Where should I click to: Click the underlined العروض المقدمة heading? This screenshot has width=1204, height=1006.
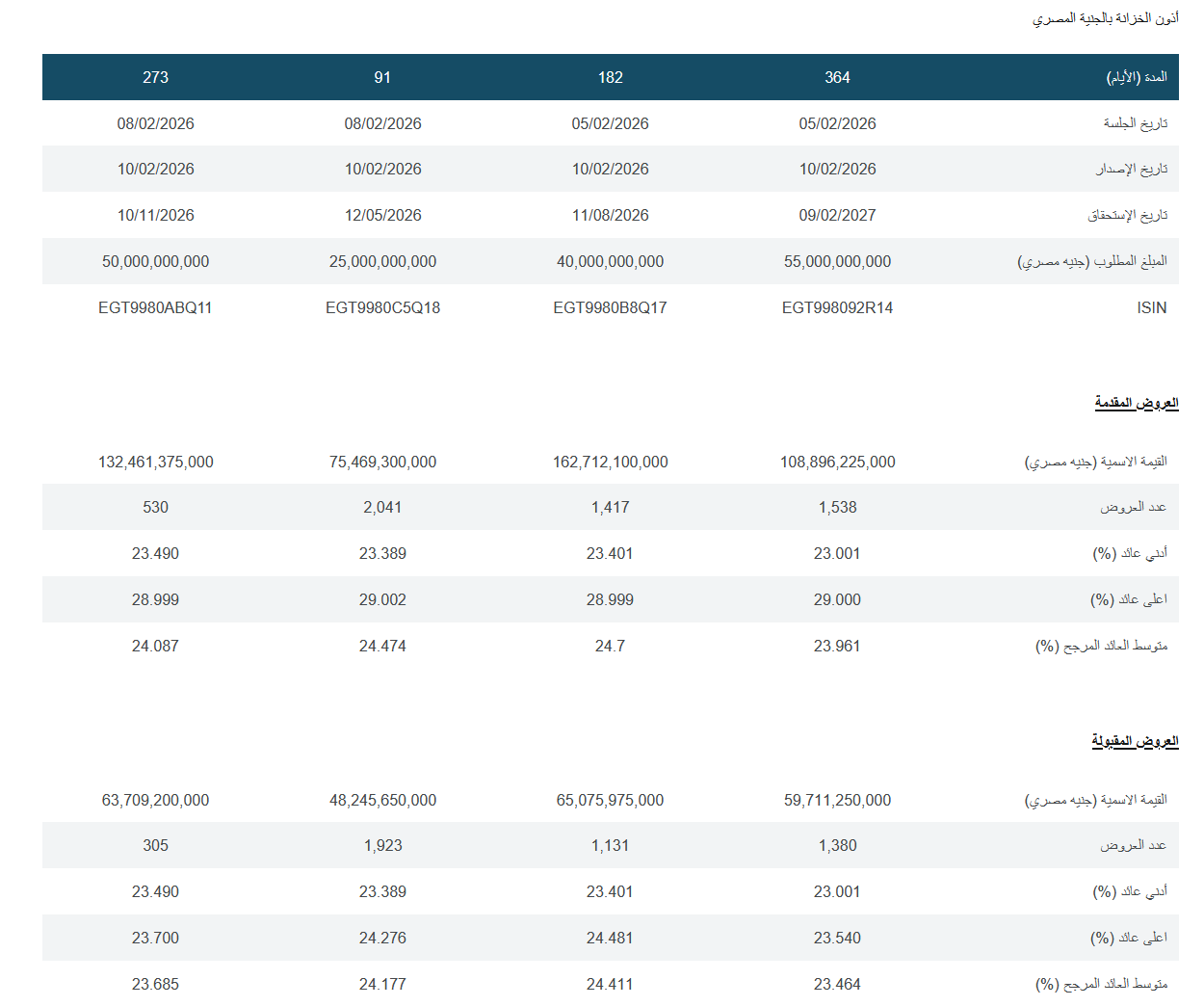(1136, 403)
